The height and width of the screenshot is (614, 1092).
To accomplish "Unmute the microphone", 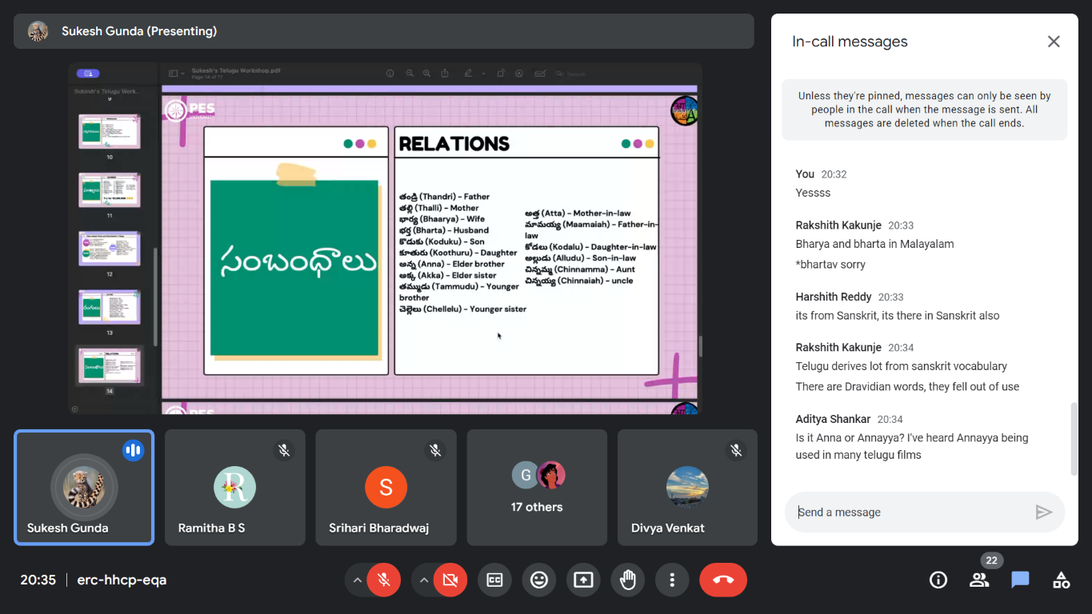I will [x=384, y=580].
